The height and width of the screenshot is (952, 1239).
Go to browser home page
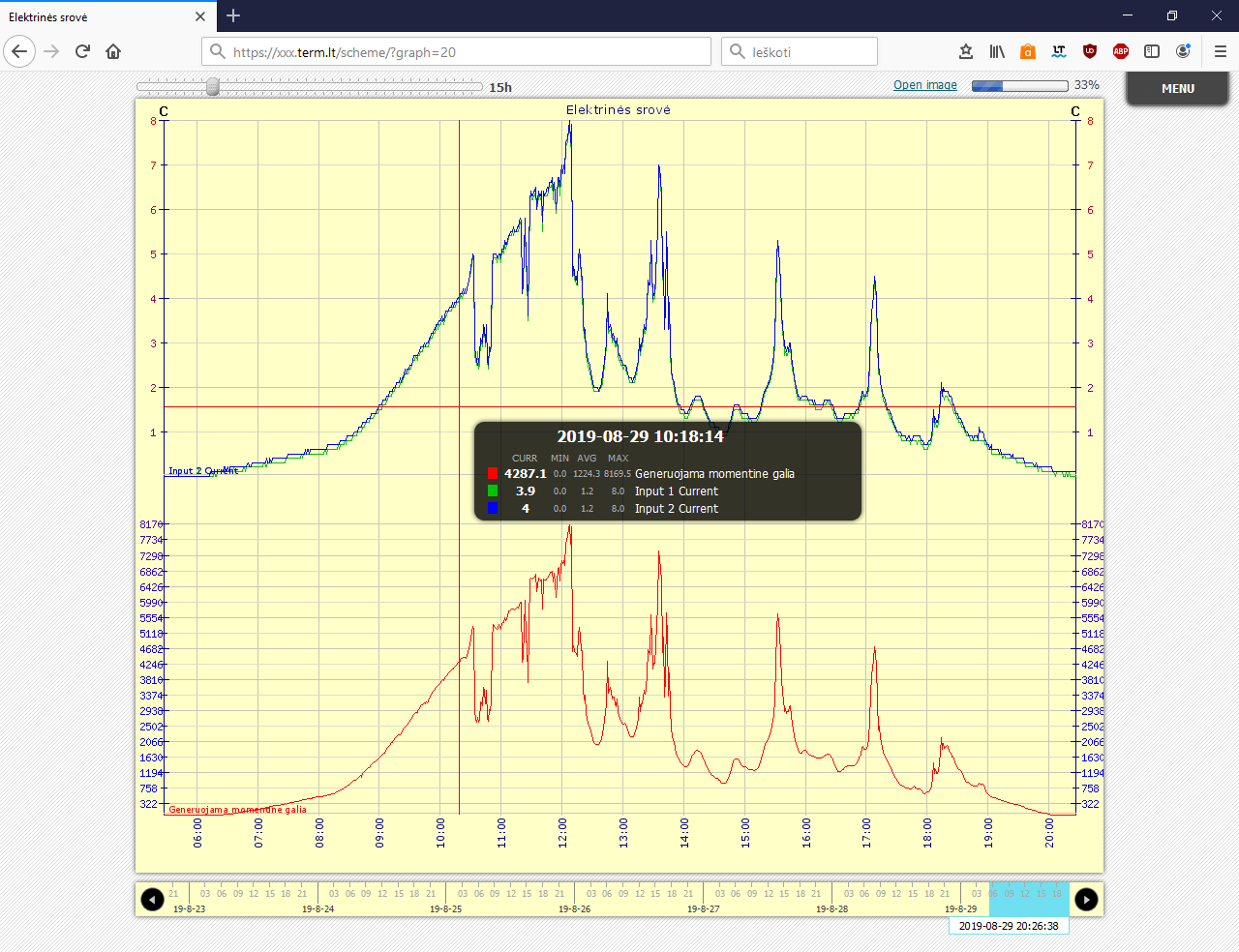point(113,51)
